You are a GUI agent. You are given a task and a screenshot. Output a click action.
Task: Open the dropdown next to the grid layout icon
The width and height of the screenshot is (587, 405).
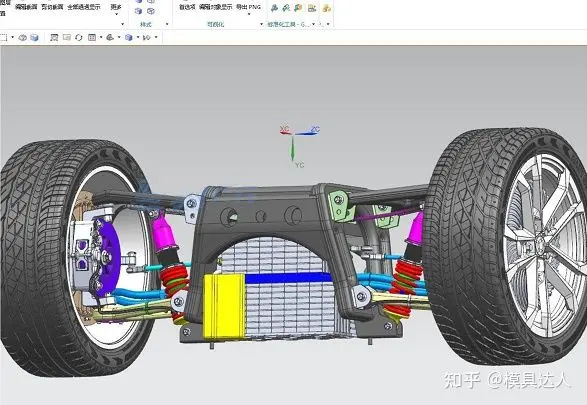[101, 37]
